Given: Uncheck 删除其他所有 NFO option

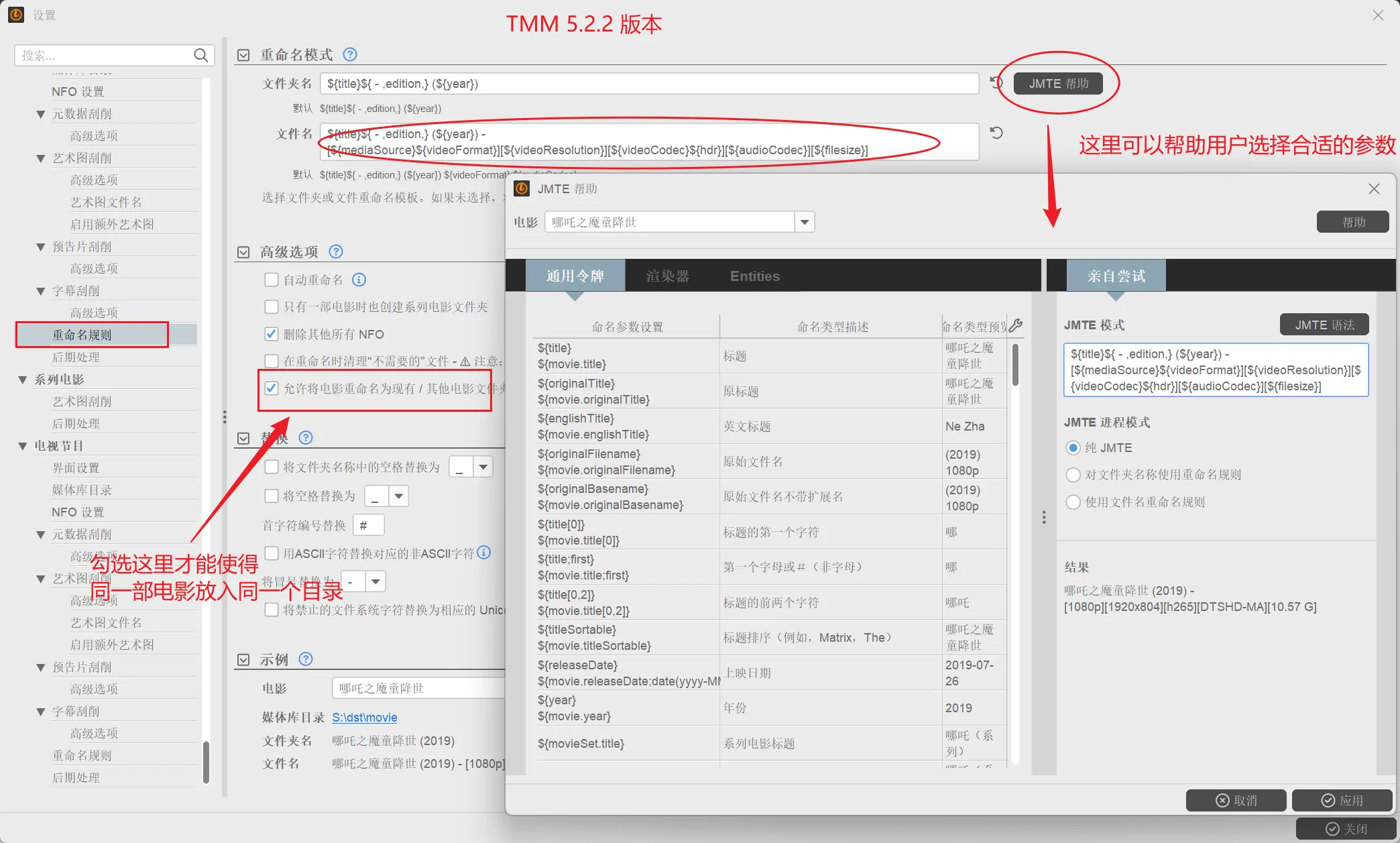Looking at the screenshot, I should point(272,334).
